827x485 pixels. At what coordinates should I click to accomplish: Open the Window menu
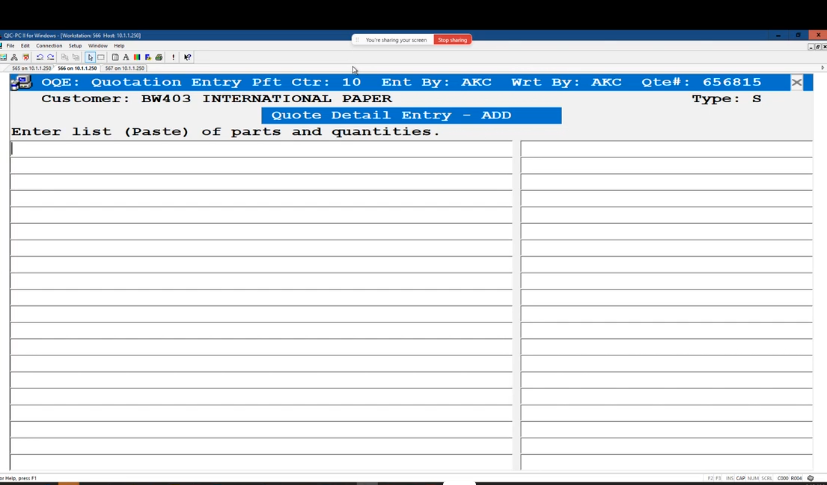click(x=98, y=46)
